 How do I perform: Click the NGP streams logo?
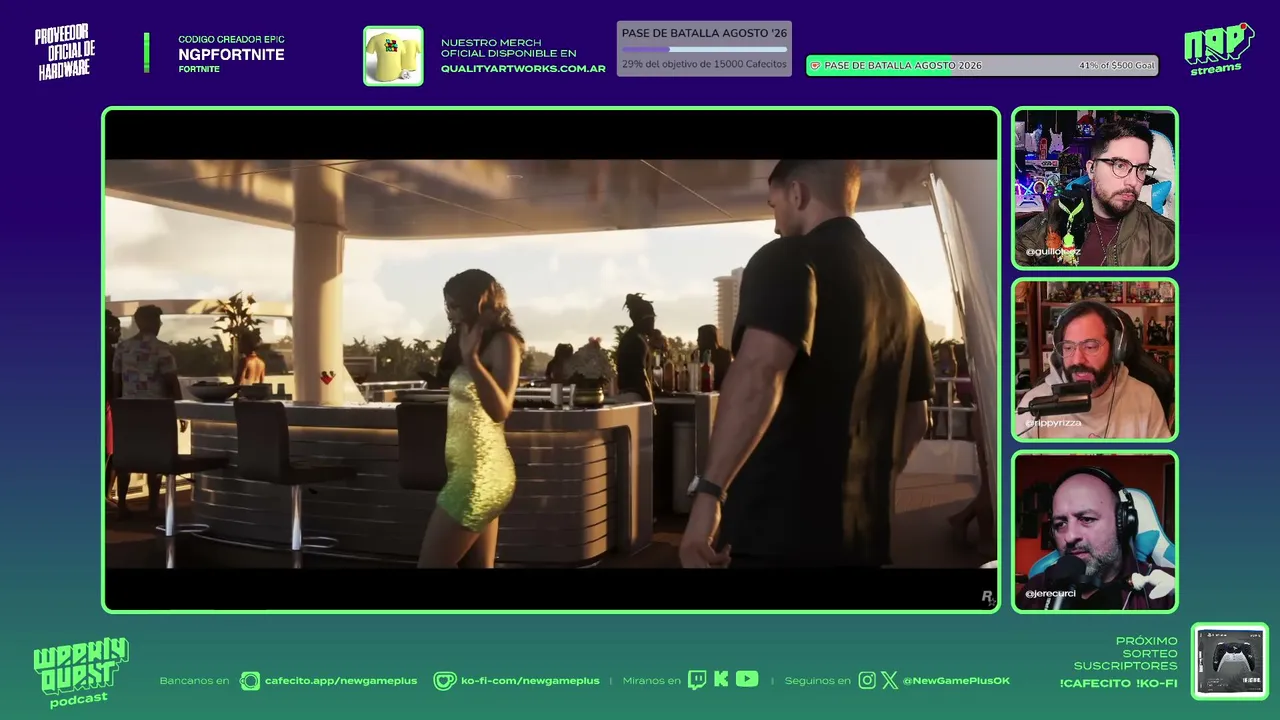[x=1217, y=48]
